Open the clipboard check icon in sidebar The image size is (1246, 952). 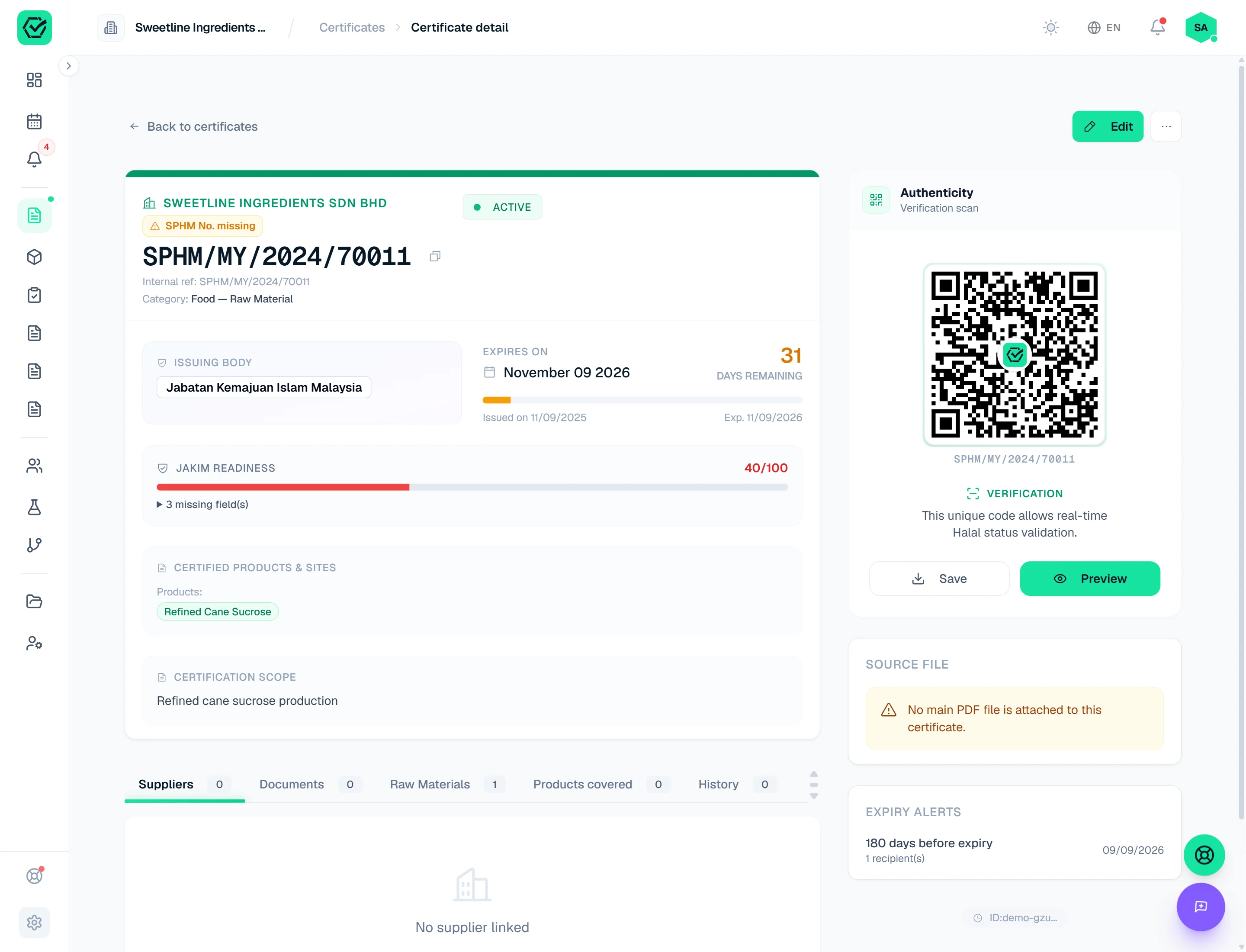tap(34, 295)
